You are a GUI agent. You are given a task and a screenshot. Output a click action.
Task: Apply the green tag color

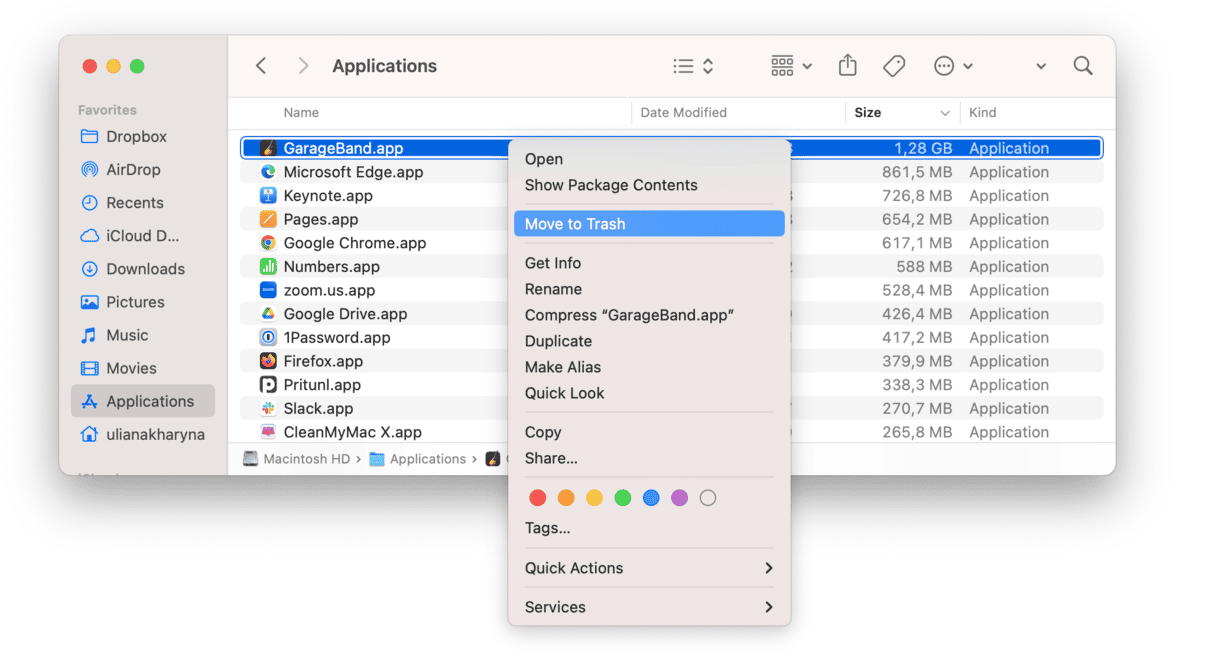pos(623,498)
